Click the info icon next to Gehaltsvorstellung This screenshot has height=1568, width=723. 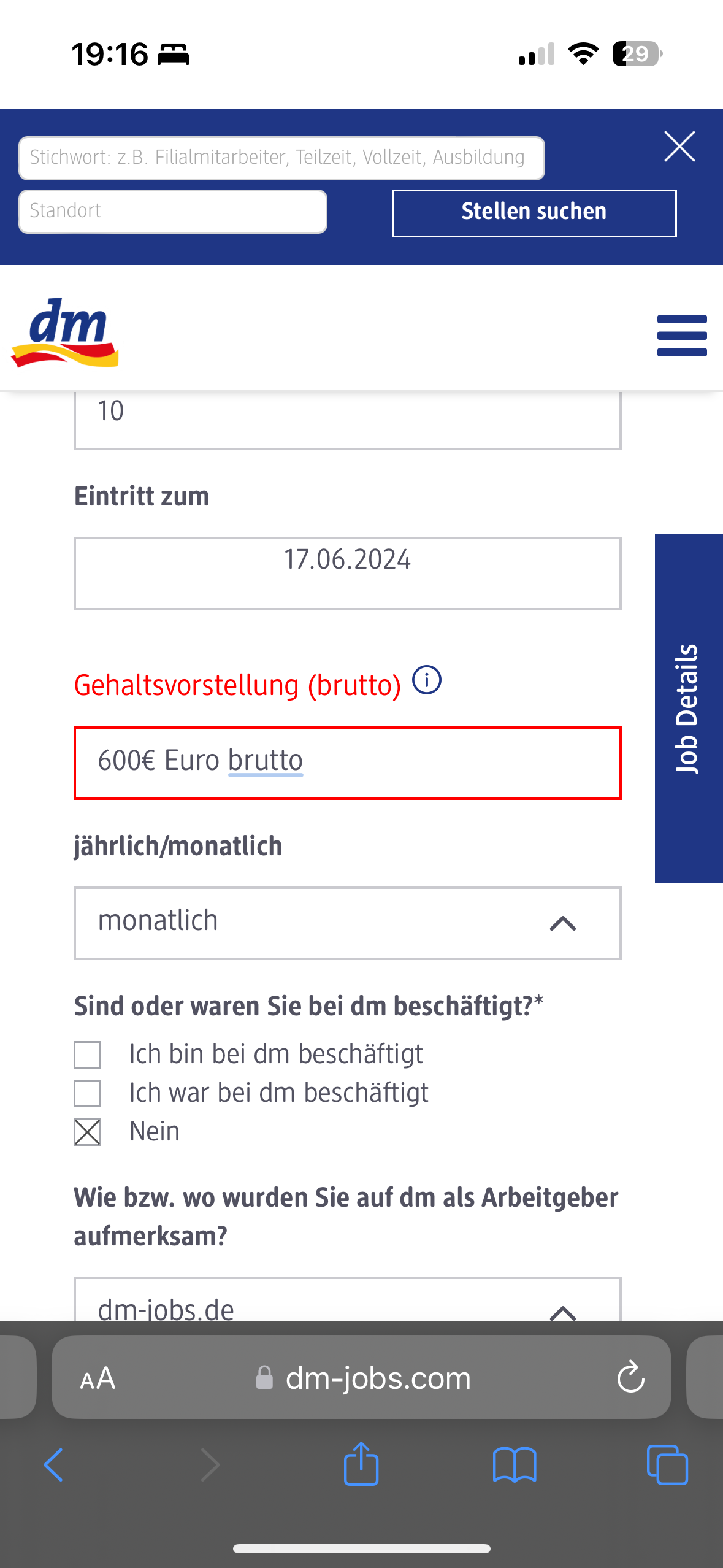coord(426,680)
